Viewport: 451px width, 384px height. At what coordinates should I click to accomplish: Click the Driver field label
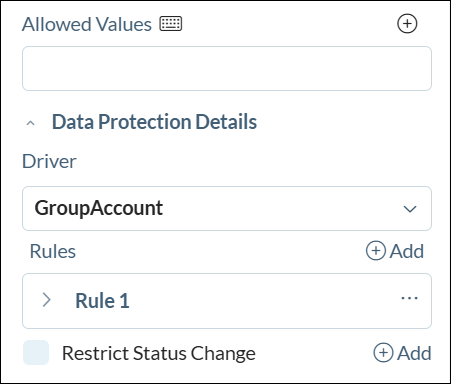tap(49, 161)
